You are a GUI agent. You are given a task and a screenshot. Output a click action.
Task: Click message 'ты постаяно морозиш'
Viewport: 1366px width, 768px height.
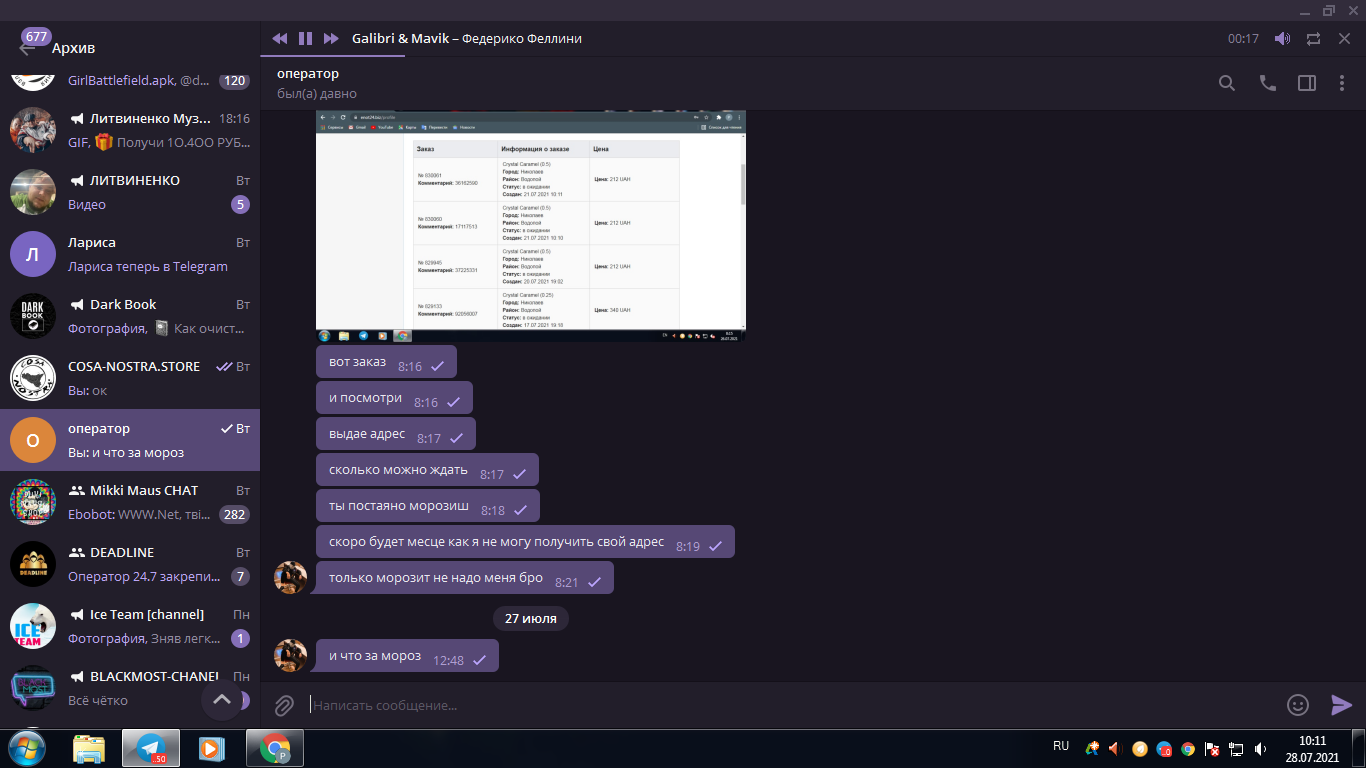point(428,506)
